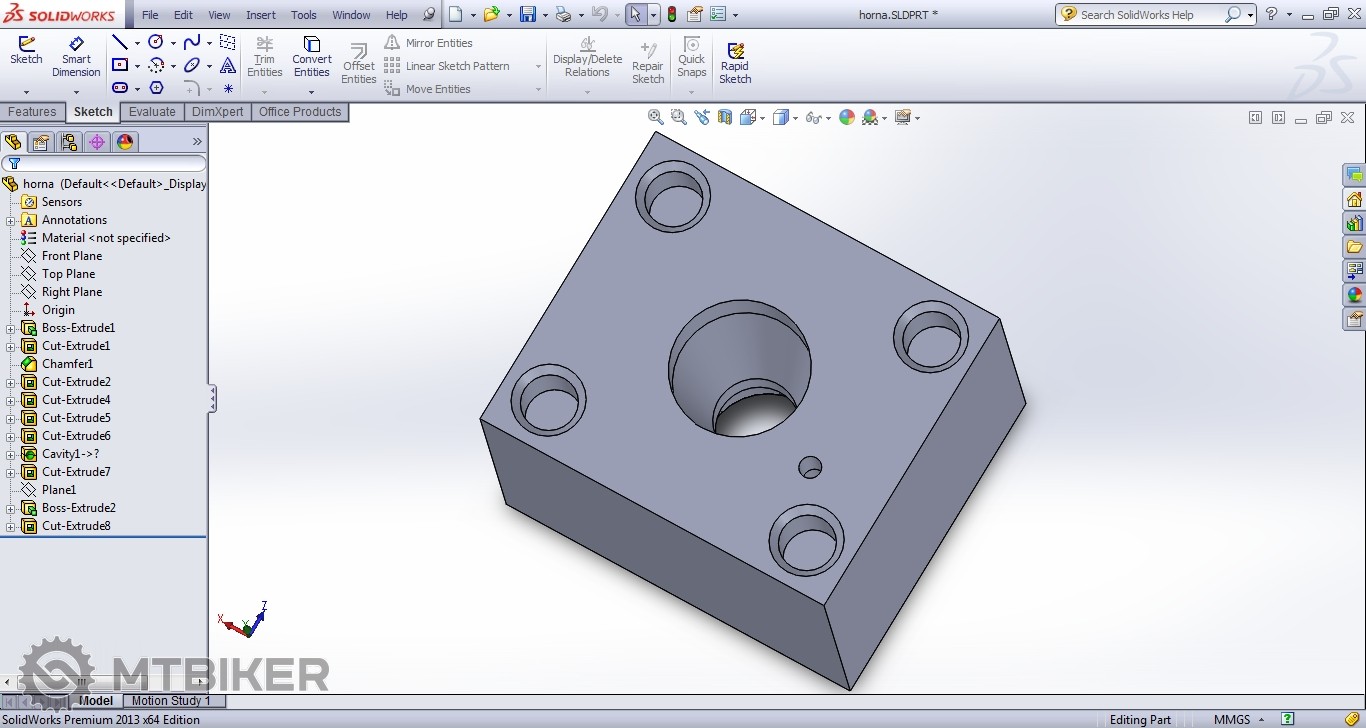Open the Design Library task pane icon

tap(1354, 223)
